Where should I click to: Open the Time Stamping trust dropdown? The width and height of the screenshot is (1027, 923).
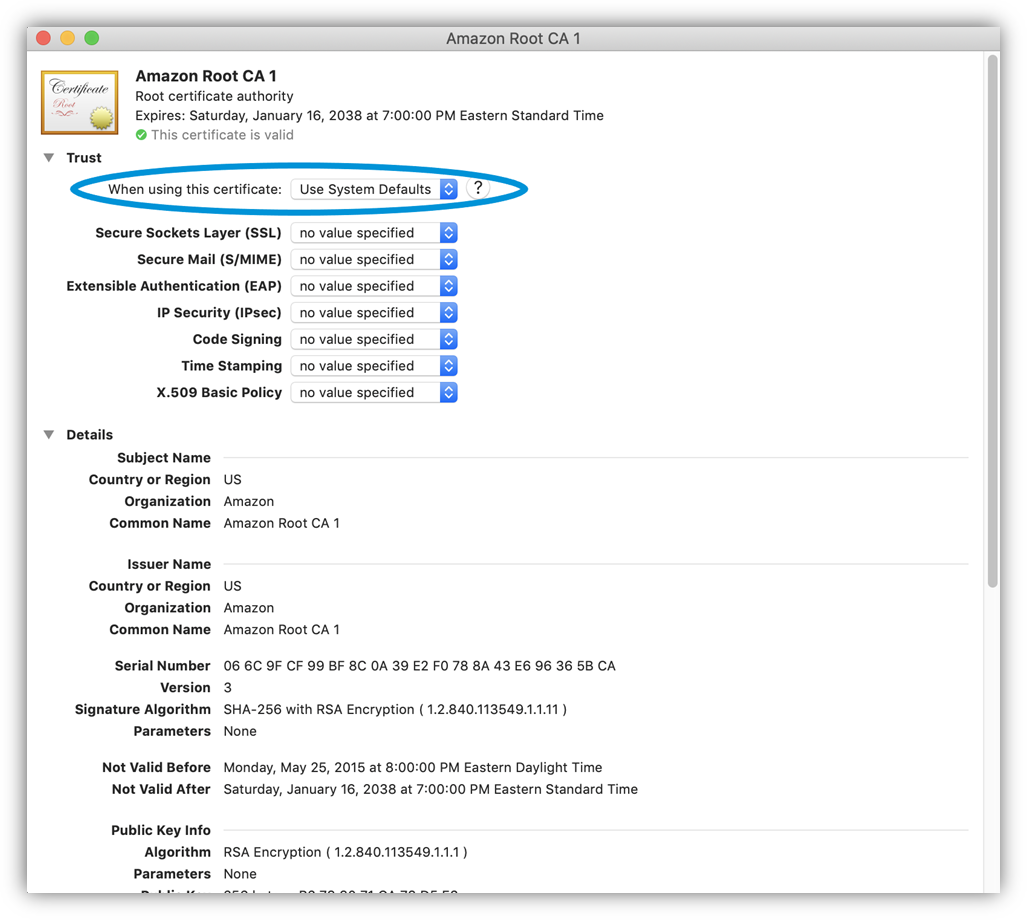(x=374, y=366)
